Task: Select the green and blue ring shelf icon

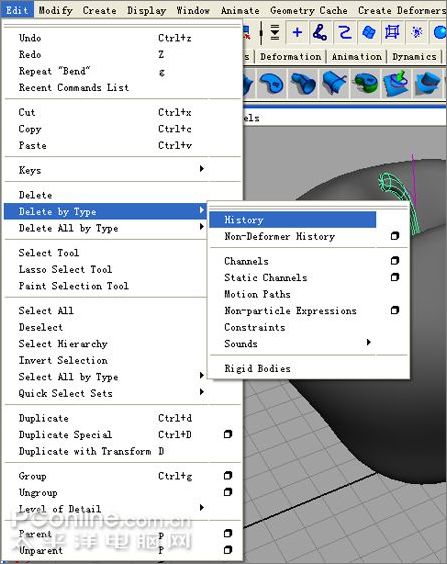Action: [366, 84]
